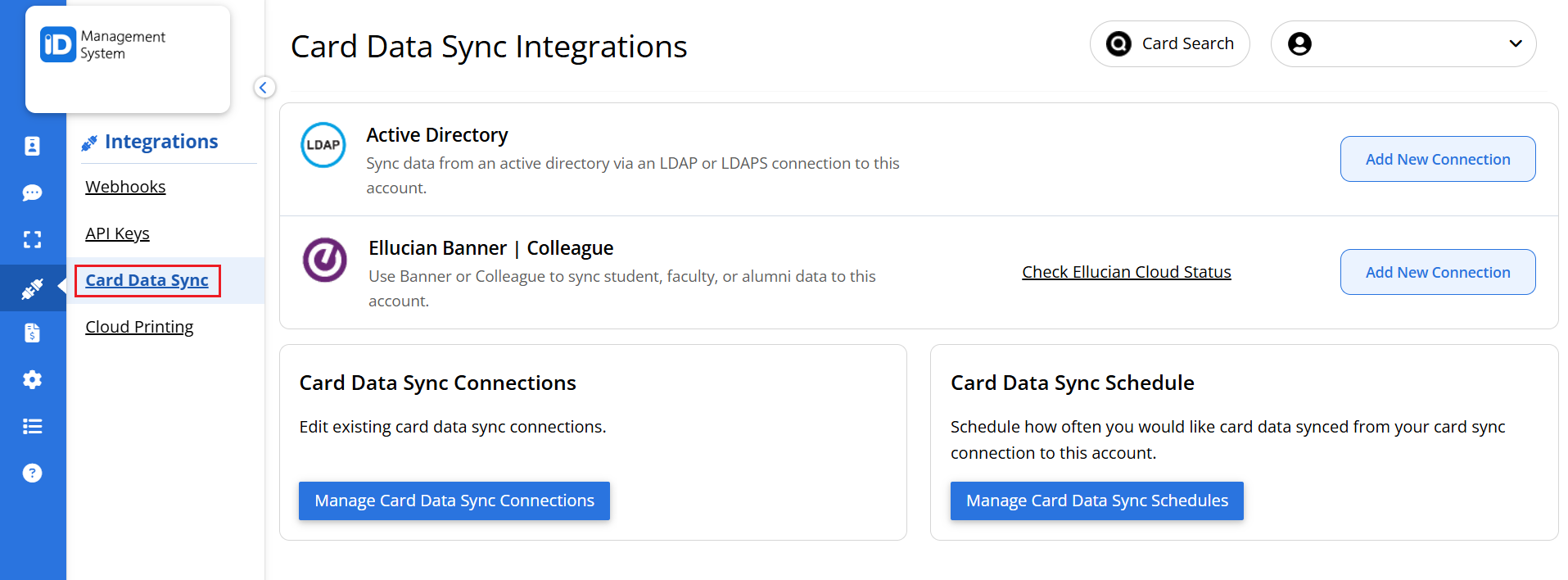Image resolution: width=1568 pixels, height=580 pixels.
Task: Add new Active Directory connection
Action: [1437, 159]
